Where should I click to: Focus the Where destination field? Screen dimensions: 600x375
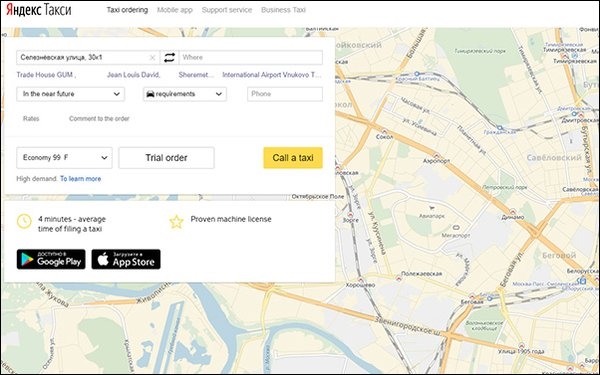[x=251, y=58]
